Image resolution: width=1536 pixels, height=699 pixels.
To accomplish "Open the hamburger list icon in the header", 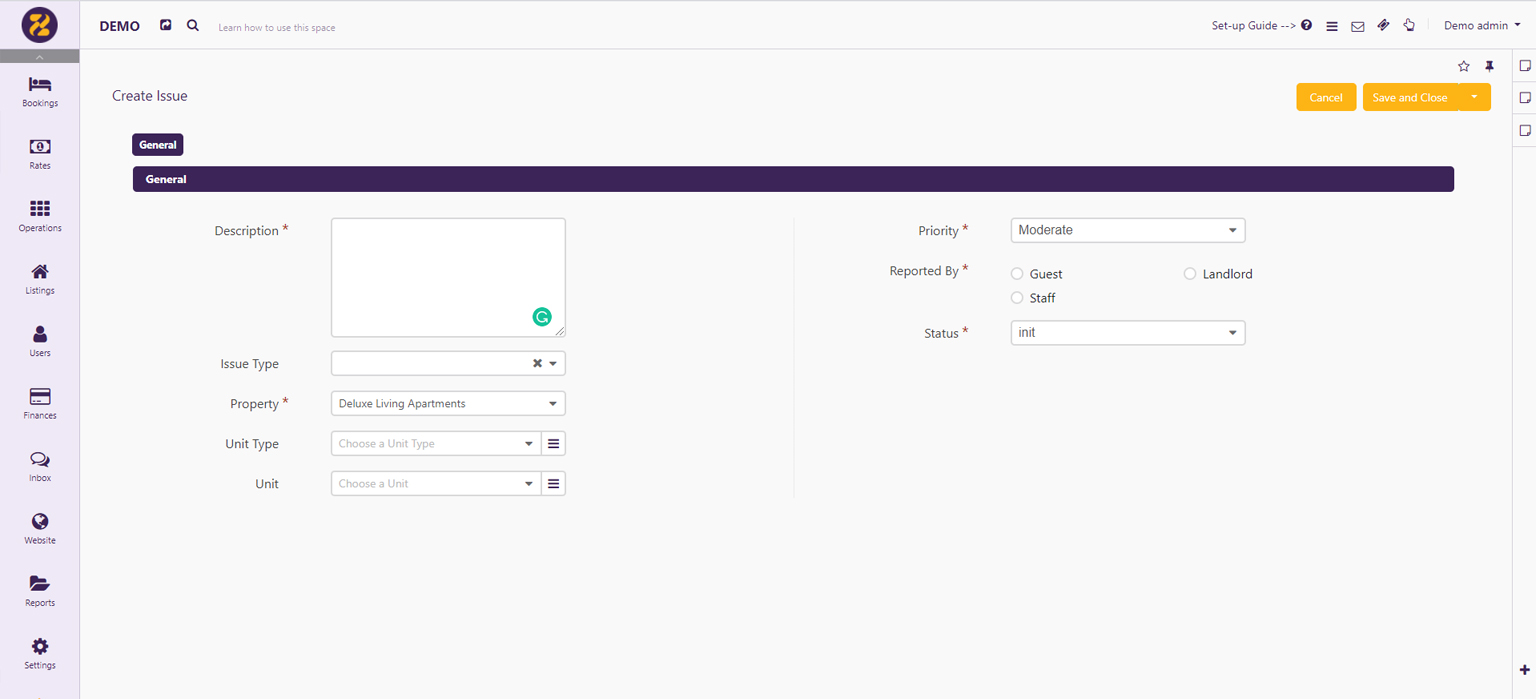I will (1332, 26).
